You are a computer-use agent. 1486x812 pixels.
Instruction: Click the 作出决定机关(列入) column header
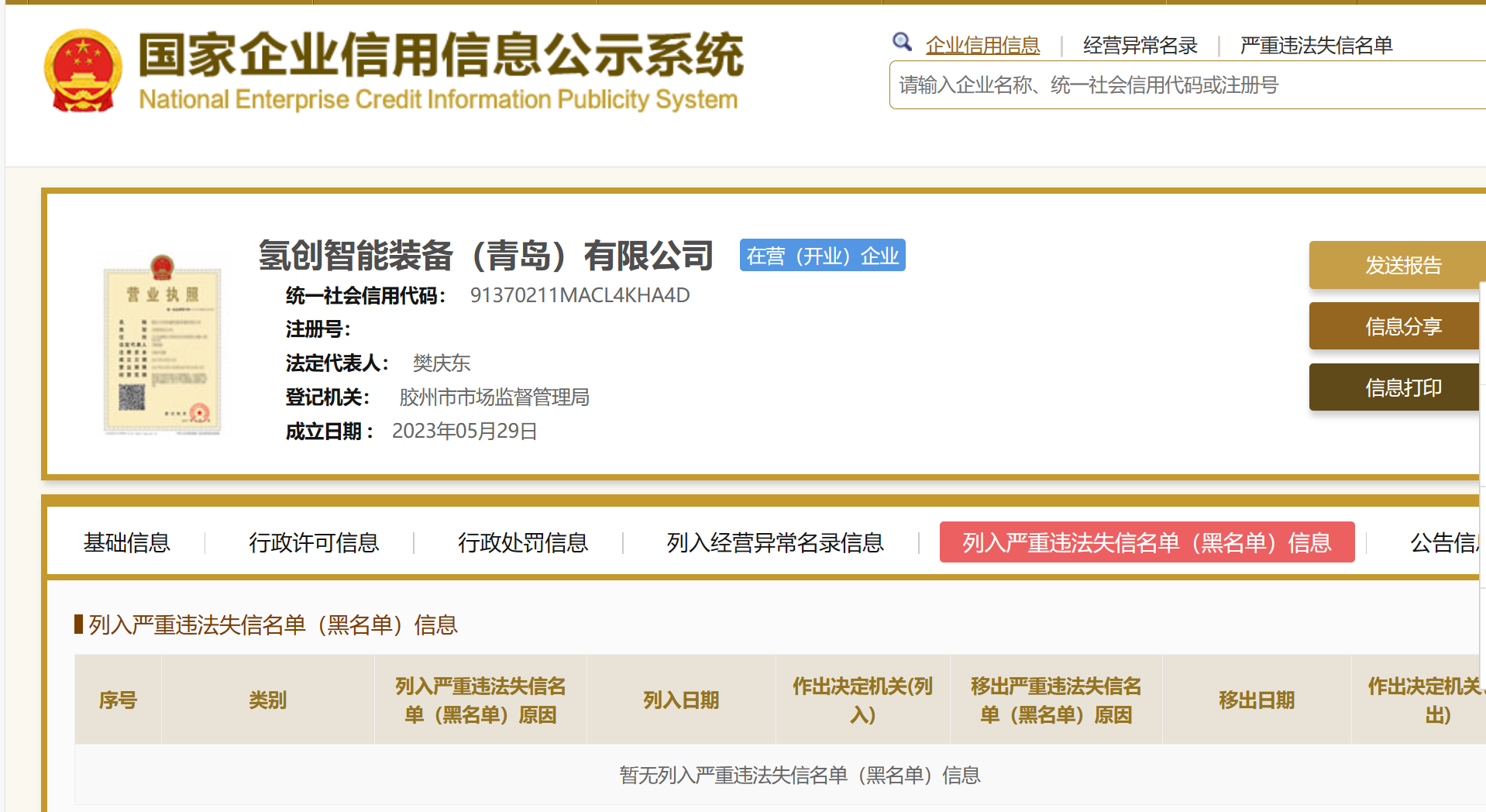click(x=862, y=700)
